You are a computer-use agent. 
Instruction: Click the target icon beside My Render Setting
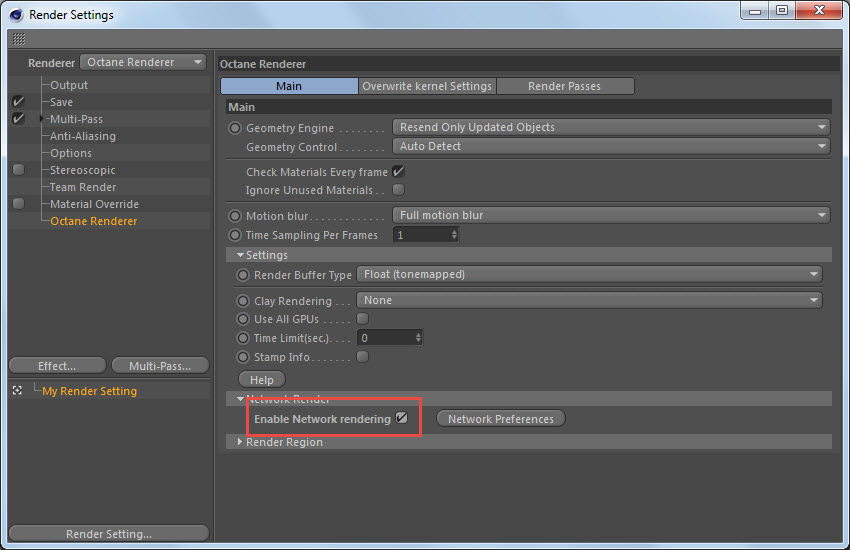(17, 390)
